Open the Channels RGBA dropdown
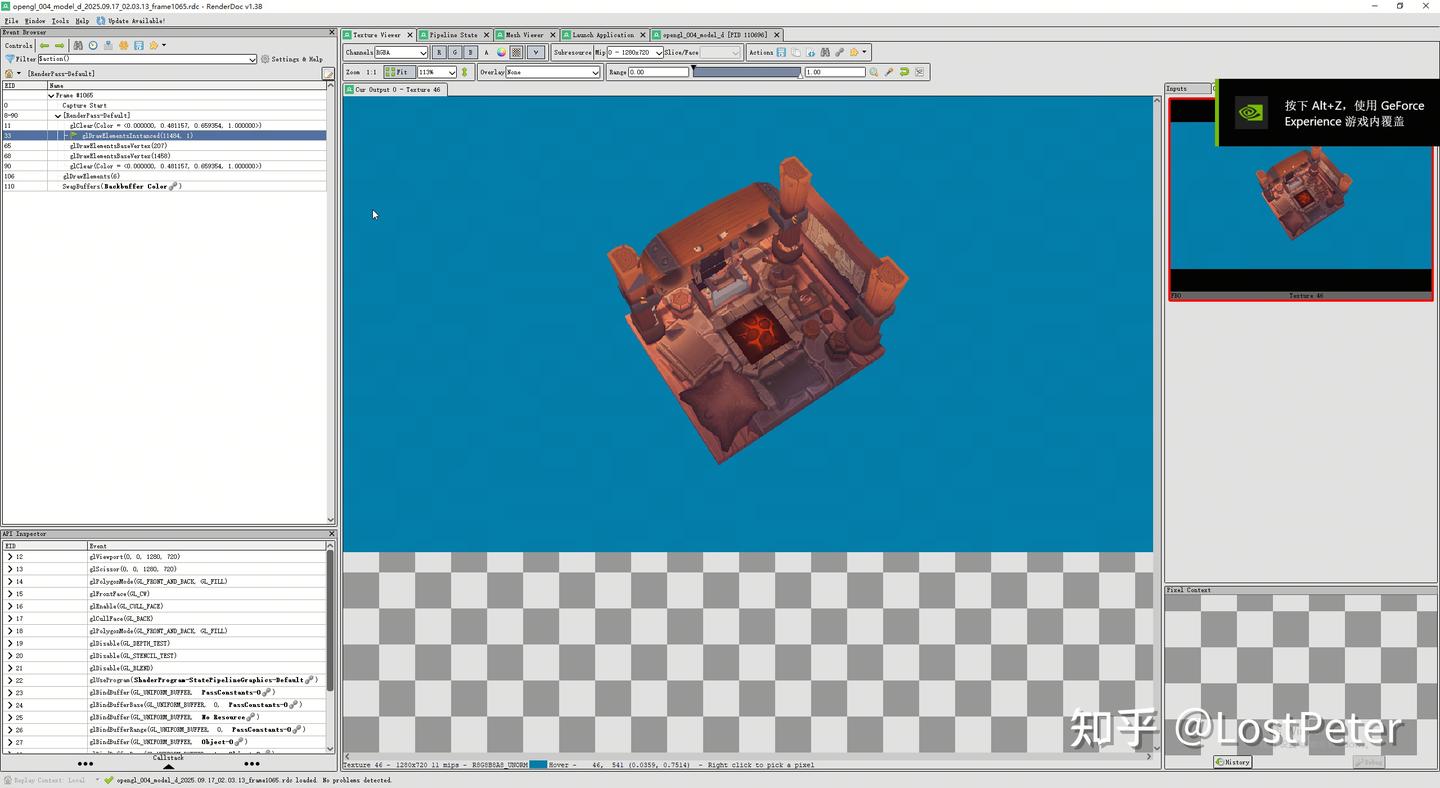Viewport: 1440px width, 788px height. click(401, 52)
